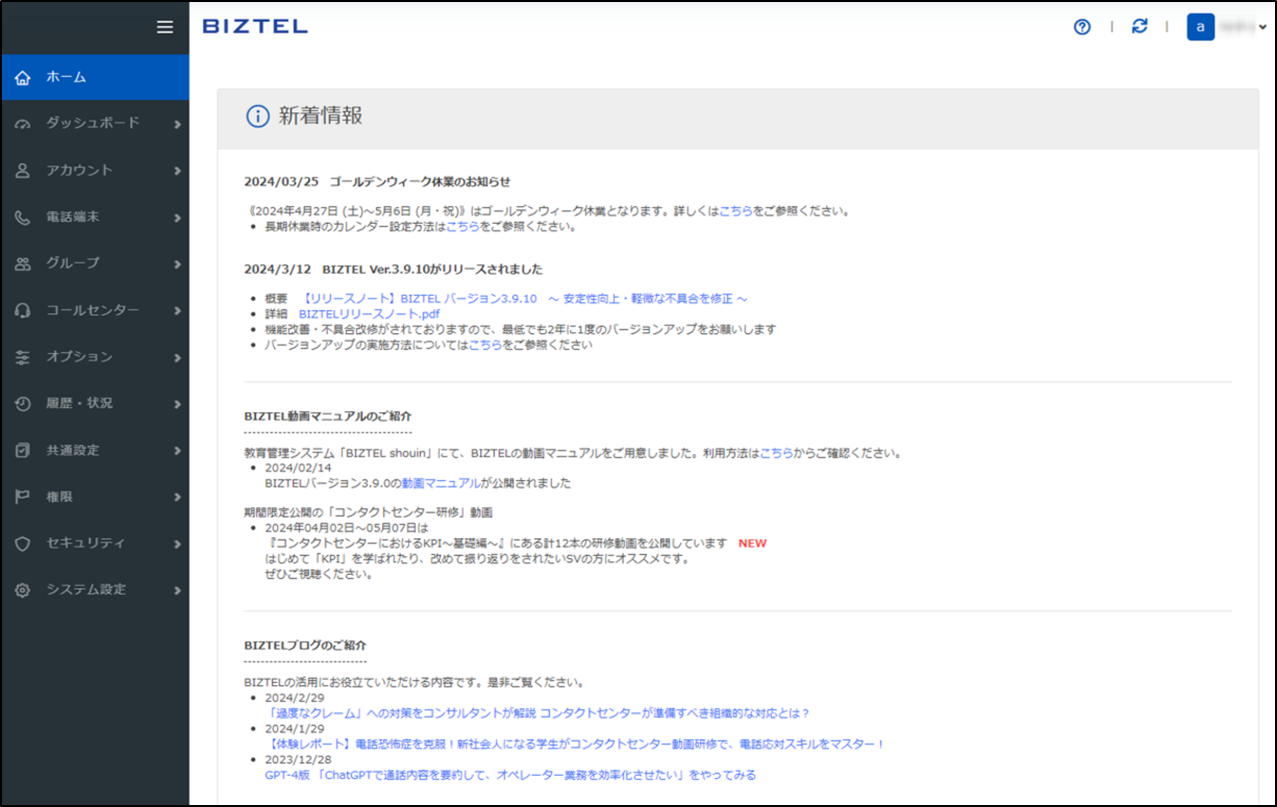Expand the システム設定 chevron

pyautogui.click(x=177, y=591)
